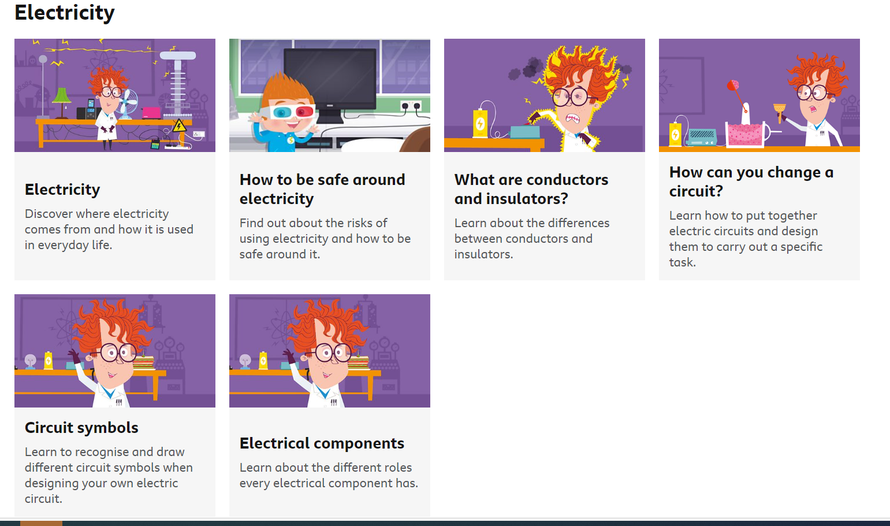890x526 pixels.
Task: Click the orange highlighted taskbar item
Action: (41, 522)
